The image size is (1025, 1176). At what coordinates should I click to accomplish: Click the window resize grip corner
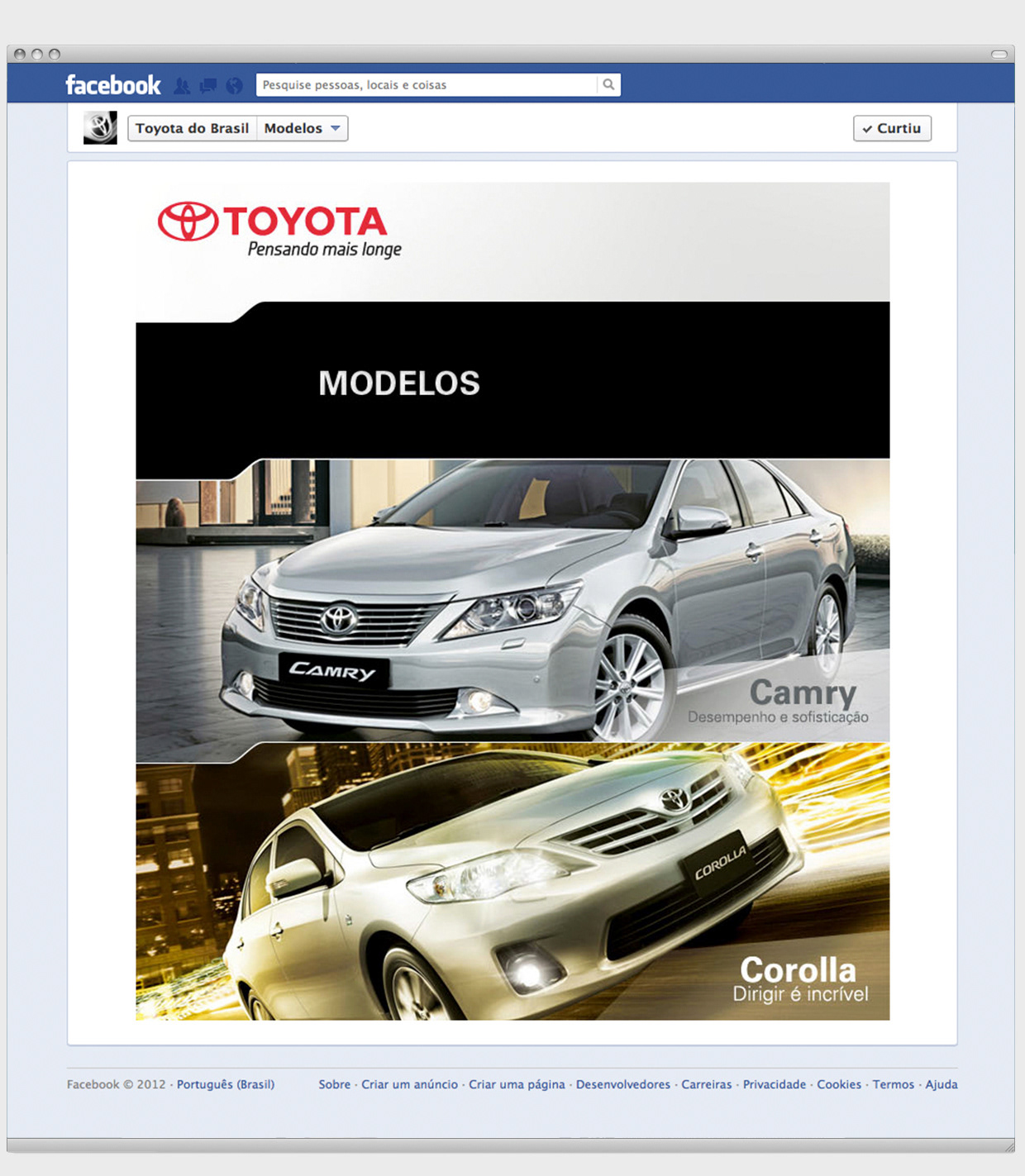(1008, 1146)
